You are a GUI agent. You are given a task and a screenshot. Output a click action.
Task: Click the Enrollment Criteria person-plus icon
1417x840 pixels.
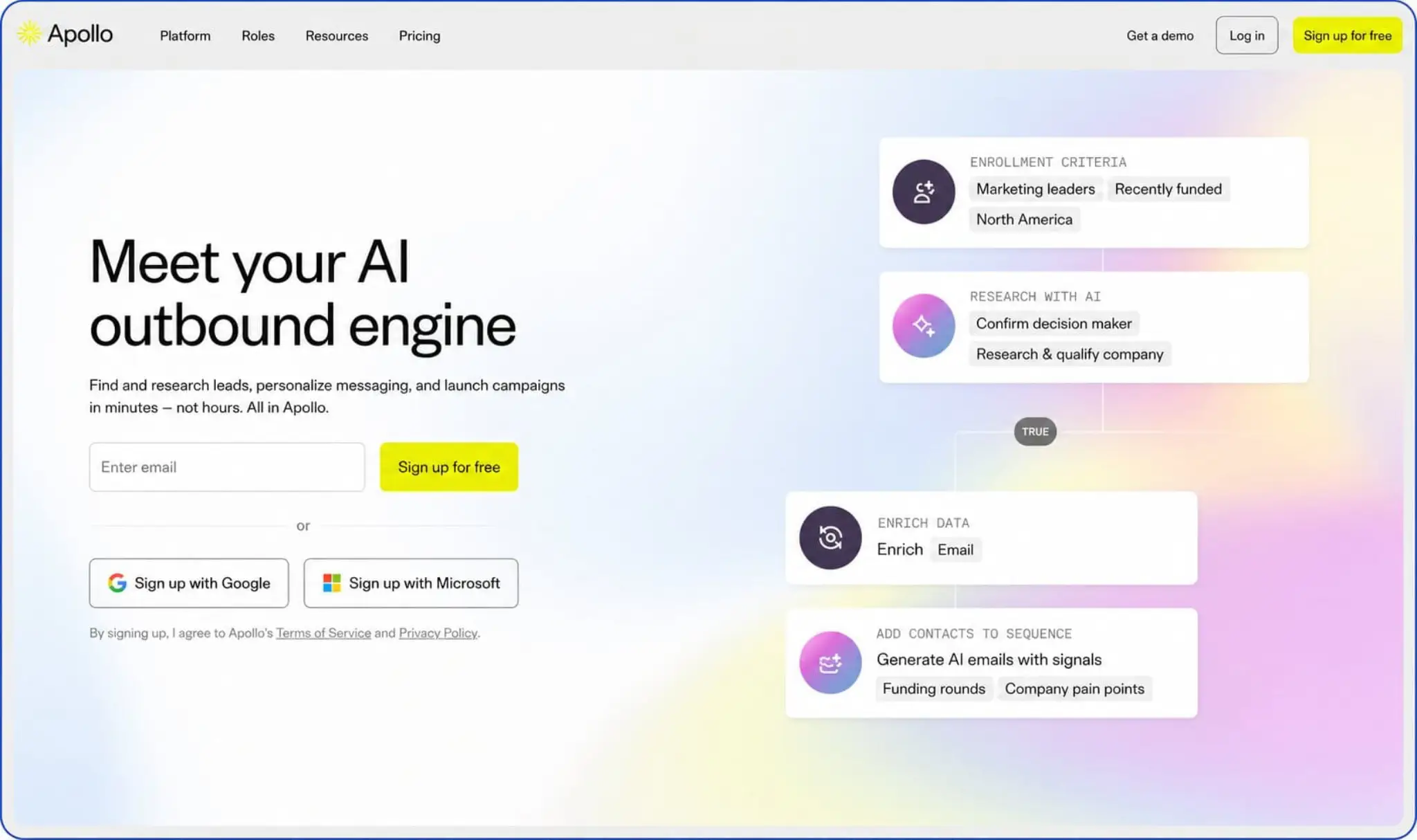click(x=924, y=192)
